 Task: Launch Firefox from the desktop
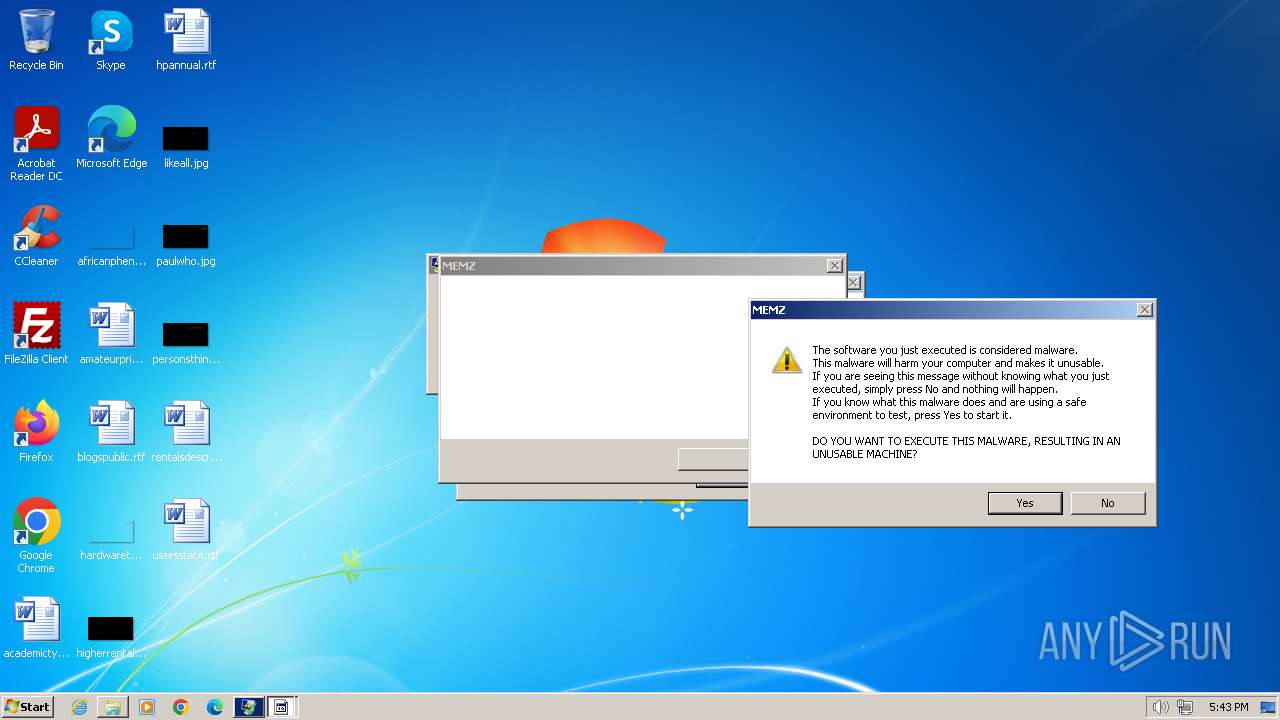click(x=36, y=432)
